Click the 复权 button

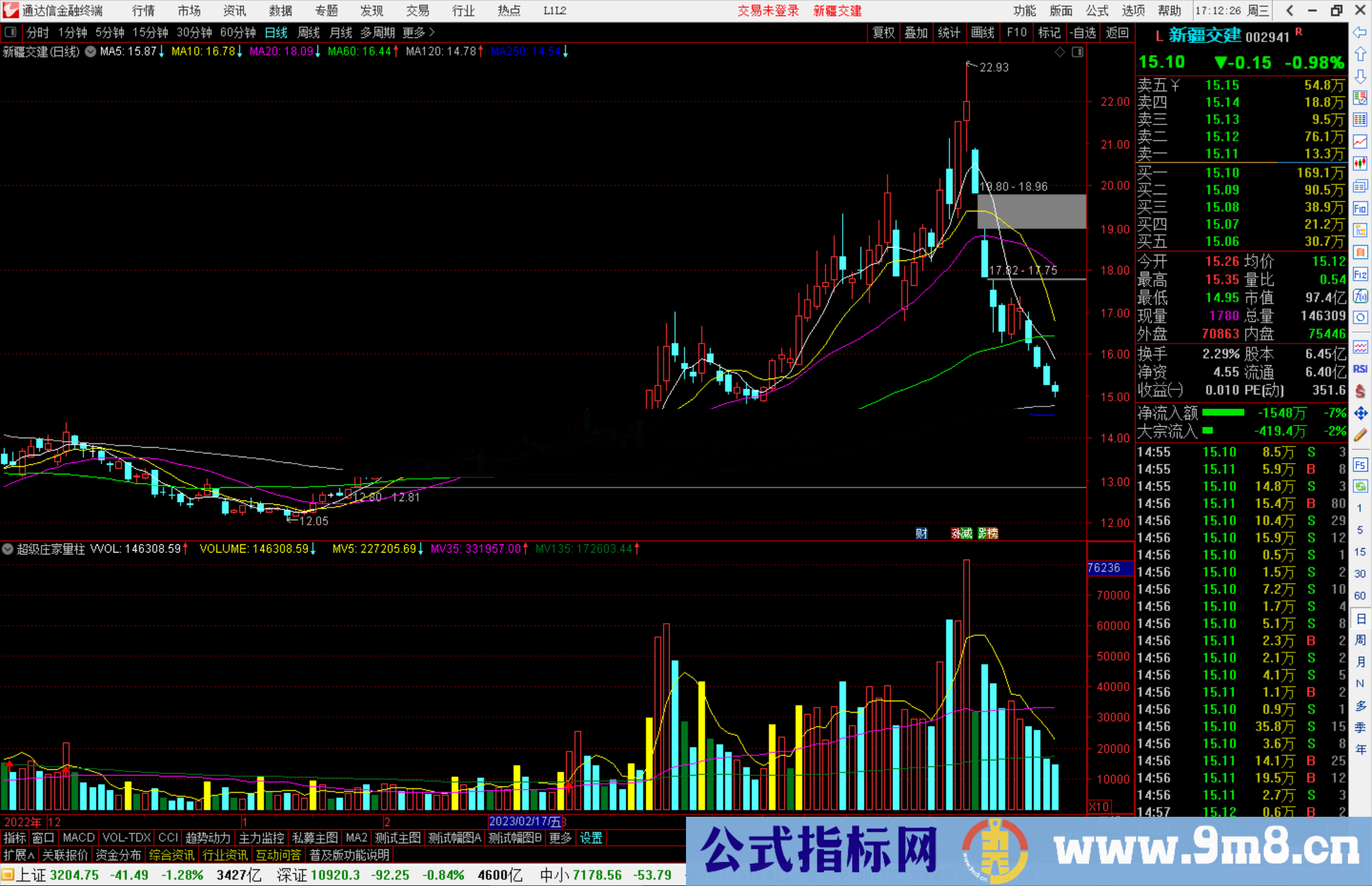click(884, 32)
